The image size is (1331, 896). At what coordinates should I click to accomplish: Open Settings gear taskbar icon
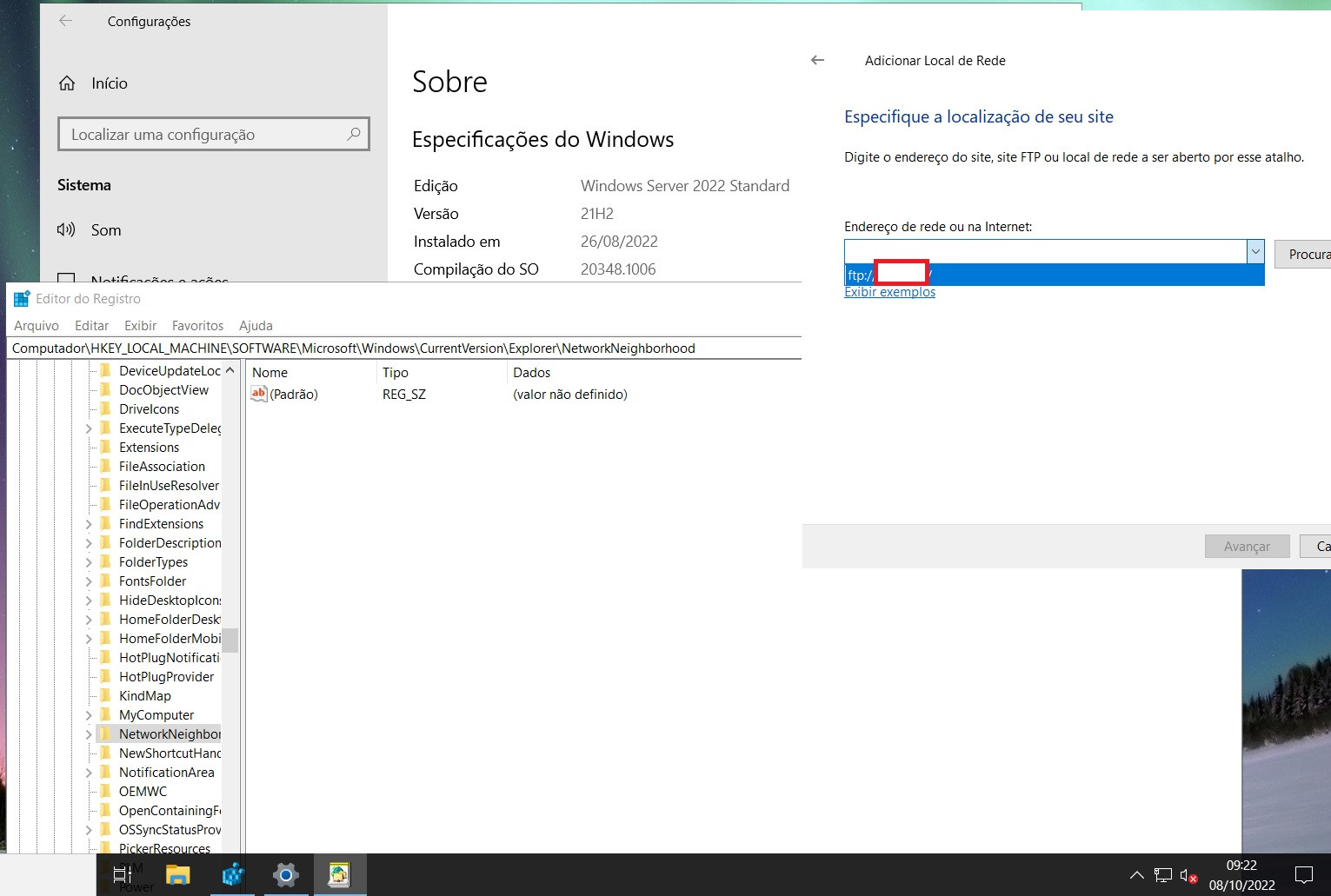[x=285, y=874]
